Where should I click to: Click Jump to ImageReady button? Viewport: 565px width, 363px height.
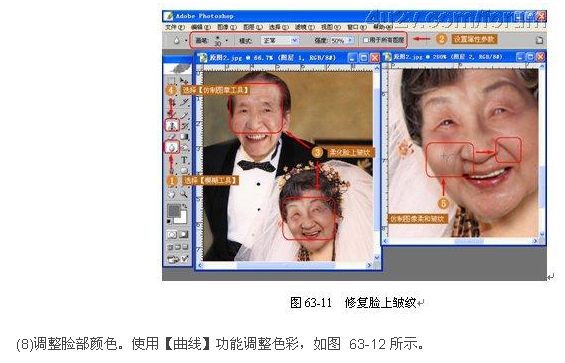pos(178,259)
